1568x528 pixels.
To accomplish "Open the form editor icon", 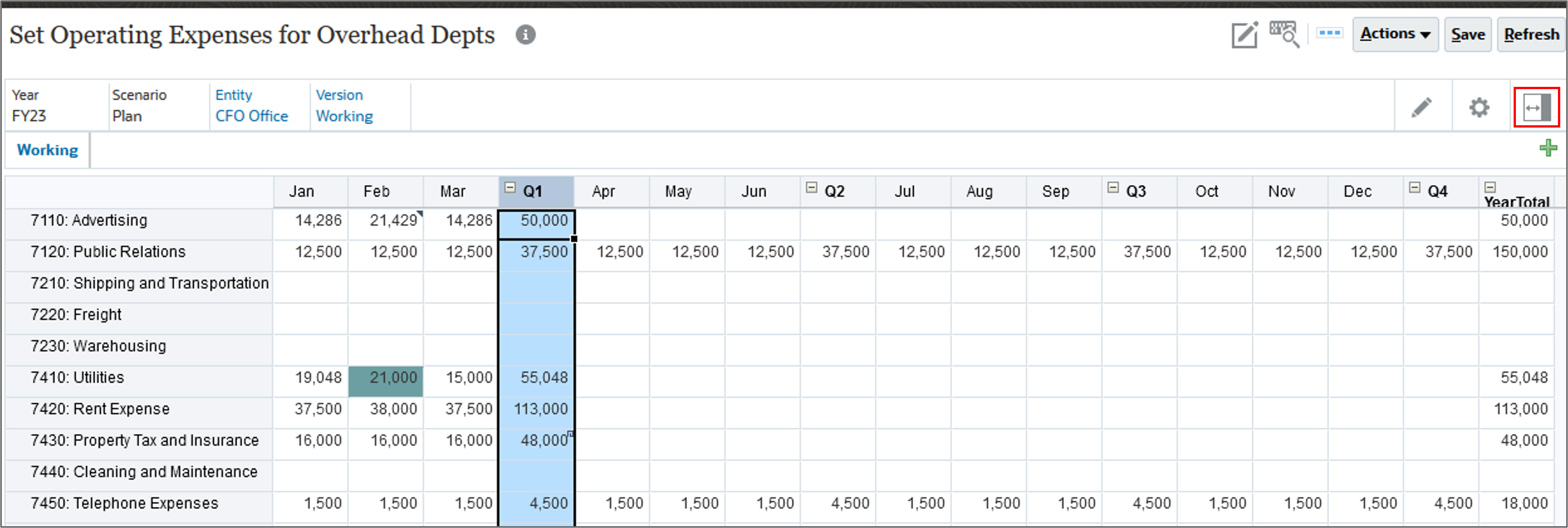I will pyautogui.click(x=1245, y=34).
